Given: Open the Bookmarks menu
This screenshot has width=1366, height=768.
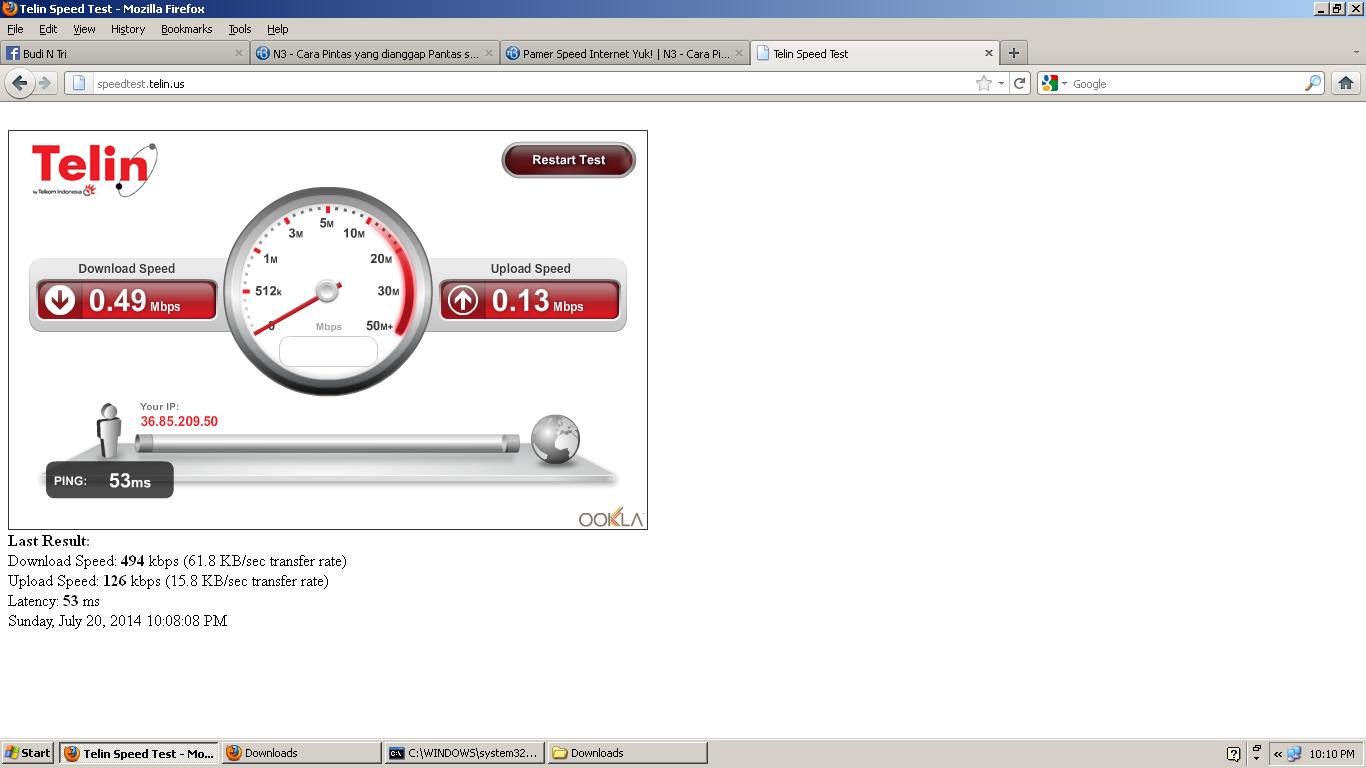Looking at the screenshot, I should (186, 29).
